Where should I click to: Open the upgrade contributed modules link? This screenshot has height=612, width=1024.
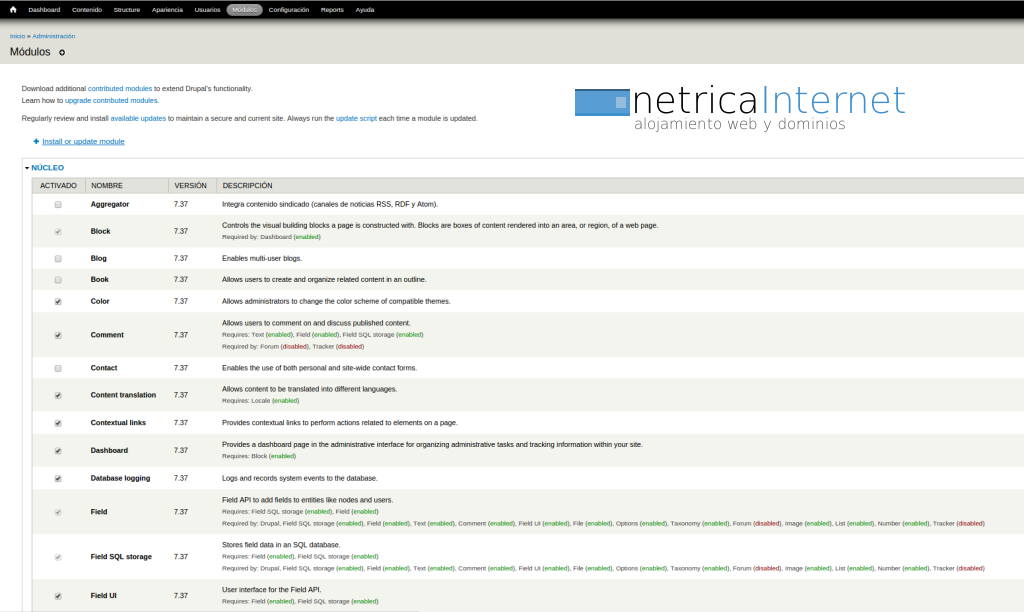coord(111,100)
